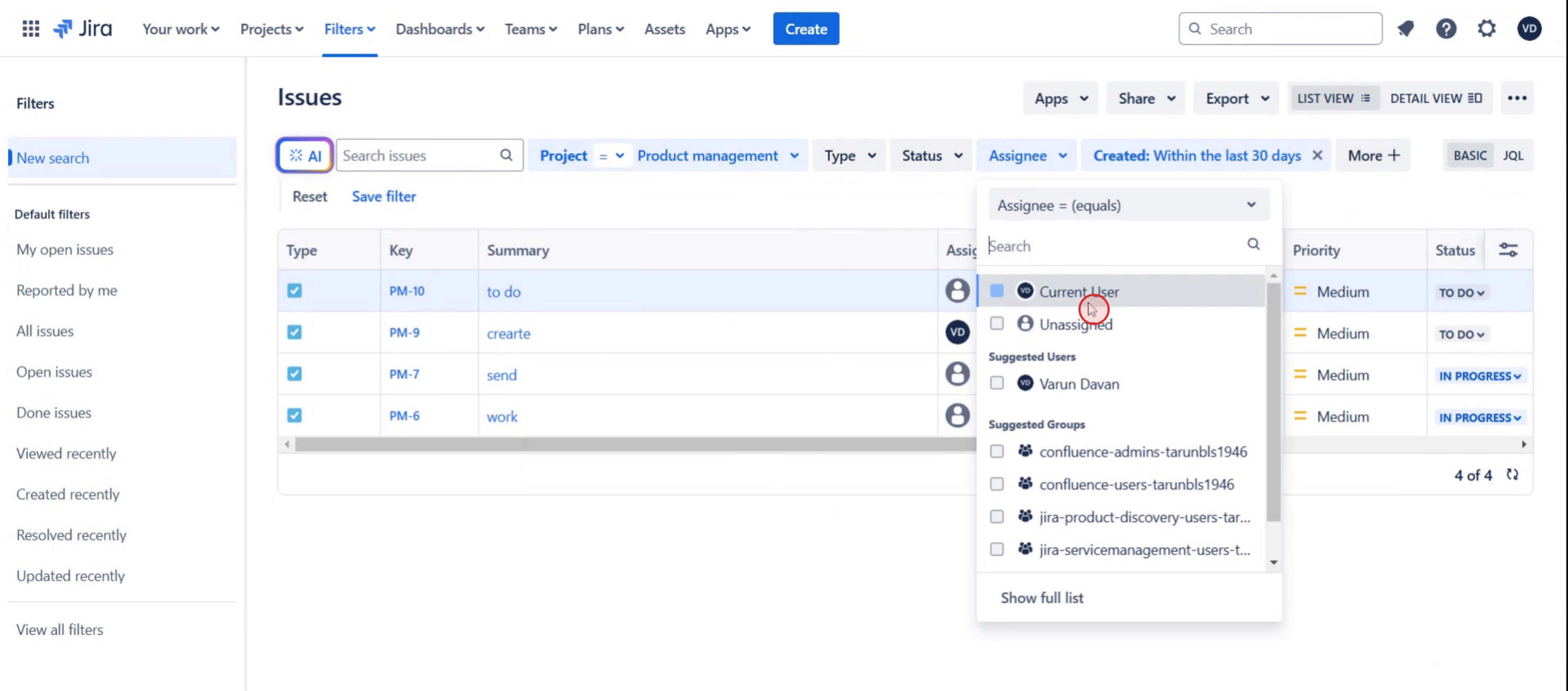The image size is (1568, 691).
Task: Switch to JQL search mode
Action: pyautogui.click(x=1513, y=155)
